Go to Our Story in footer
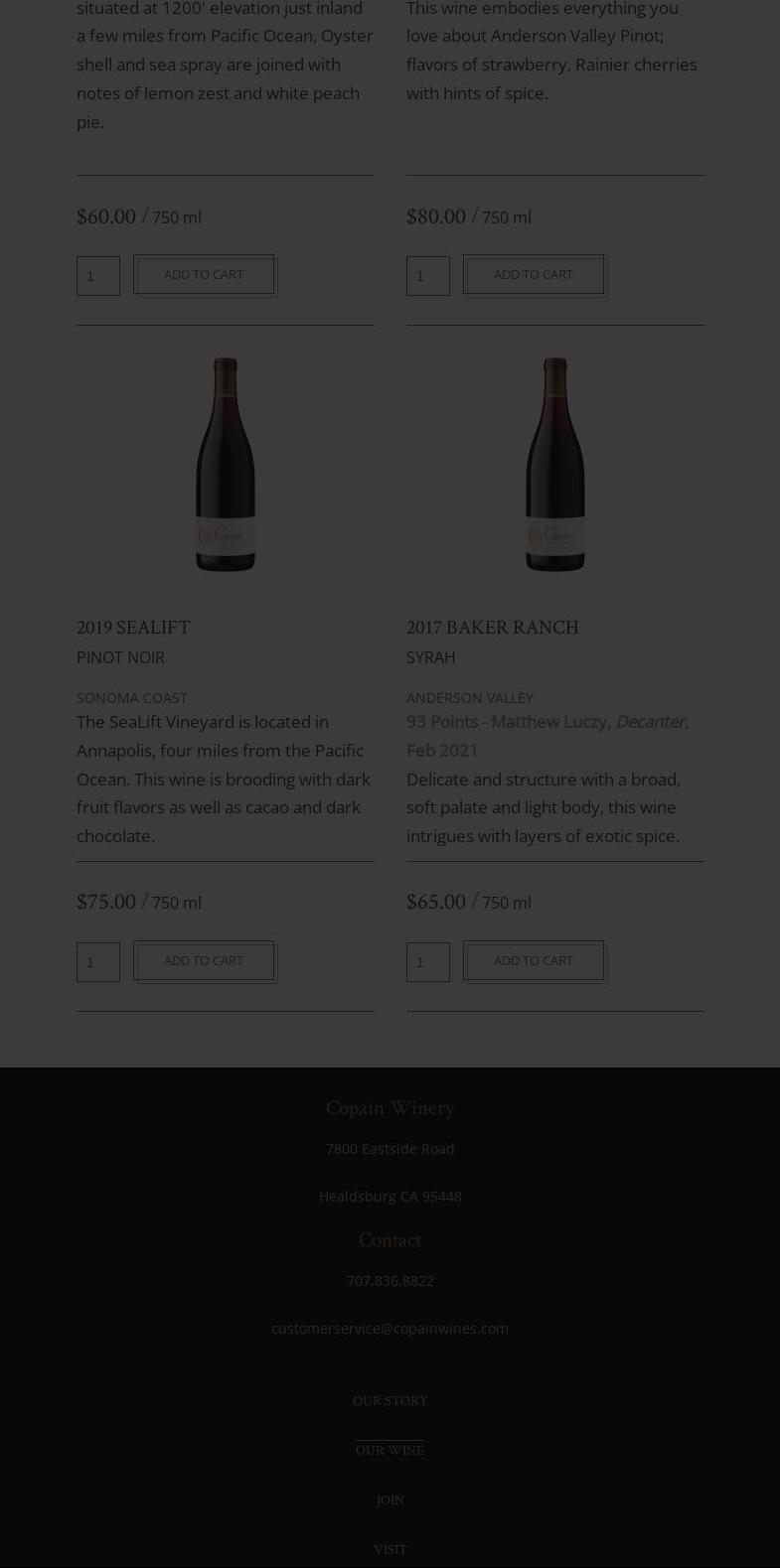The width and height of the screenshot is (780, 1568). tap(390, 1401)
